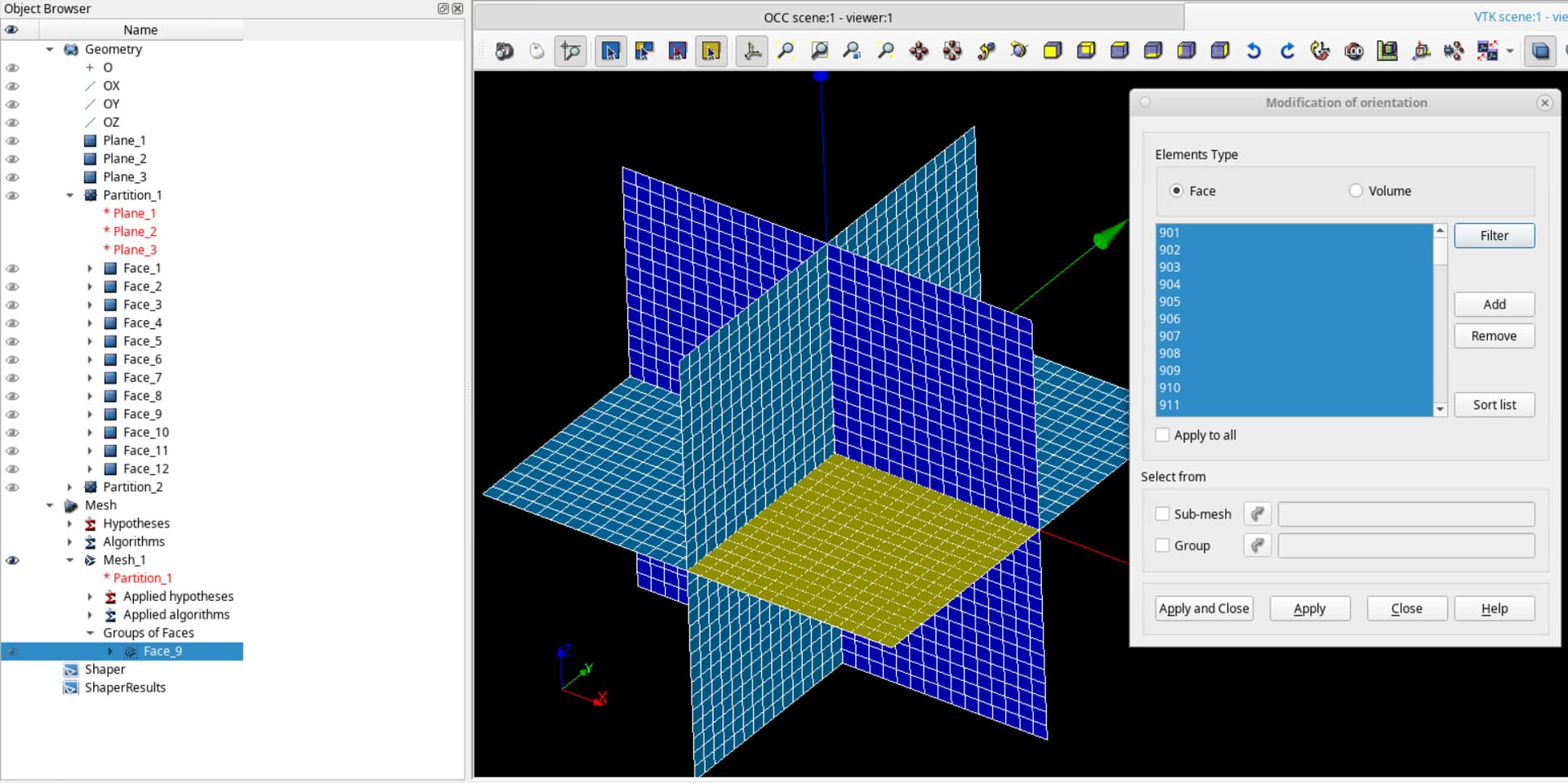Expand the Hypotheses tree node
The width and height of the screenshot is (1568, 783).
[70, 524]
